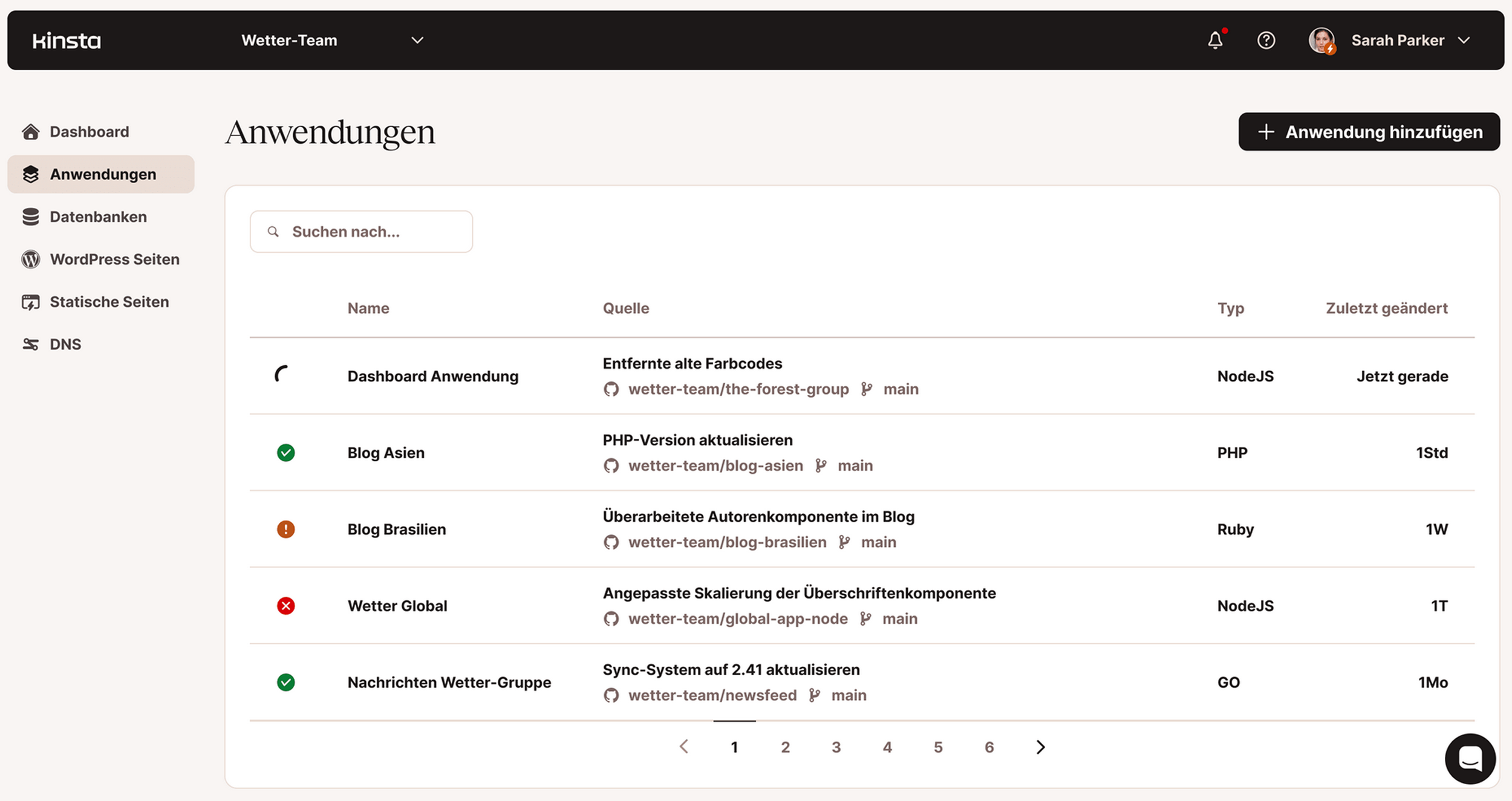Image resolution: width=1512 pixels, height=801 pixels.
Task: Click the Sarah Parker avatar picture
Action: (x=1321, y=41)
